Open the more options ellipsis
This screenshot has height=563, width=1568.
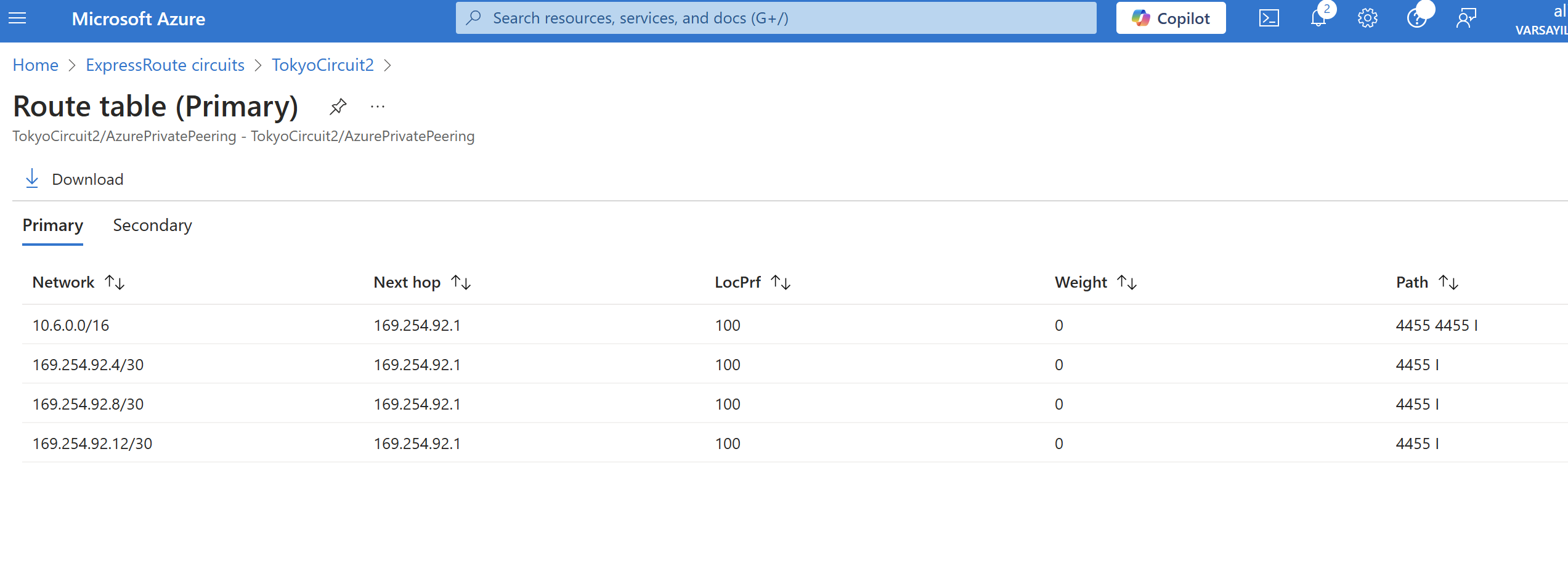pyautogui.click(x=378, y=107)
